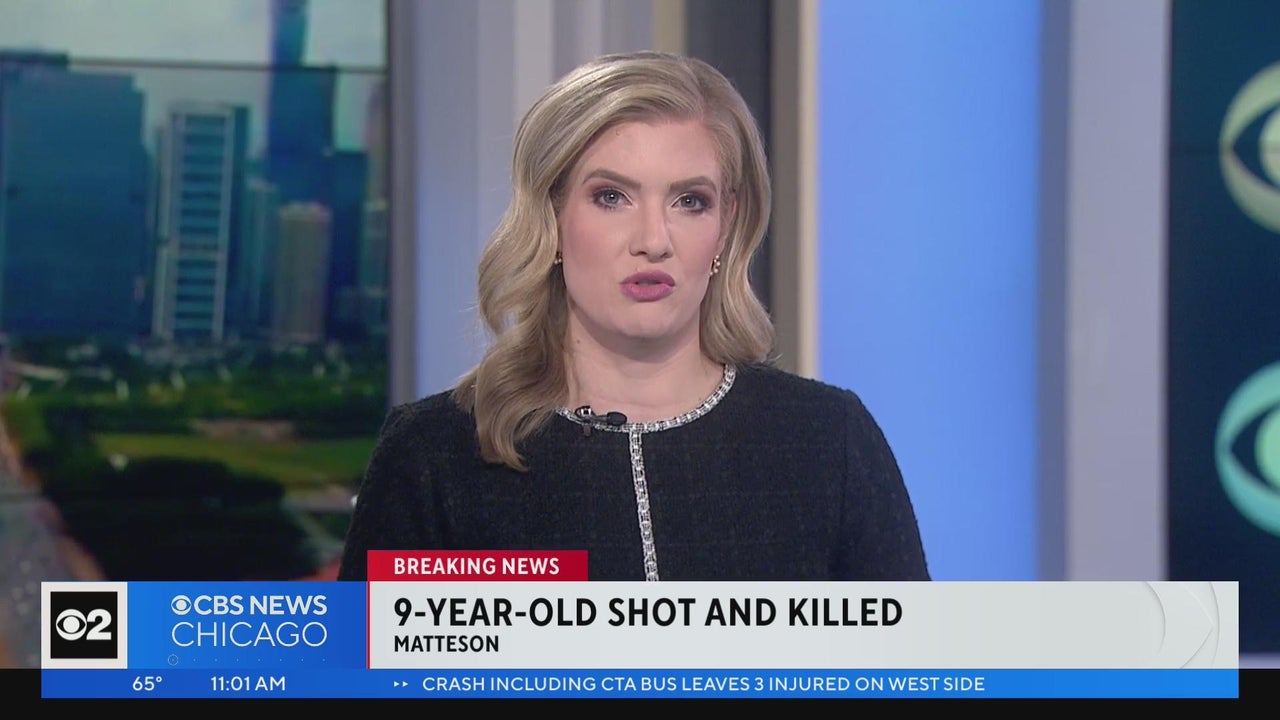Select the red BREAKING NEWS banner
1280x720 pixels.
click(x=477, y=566)
